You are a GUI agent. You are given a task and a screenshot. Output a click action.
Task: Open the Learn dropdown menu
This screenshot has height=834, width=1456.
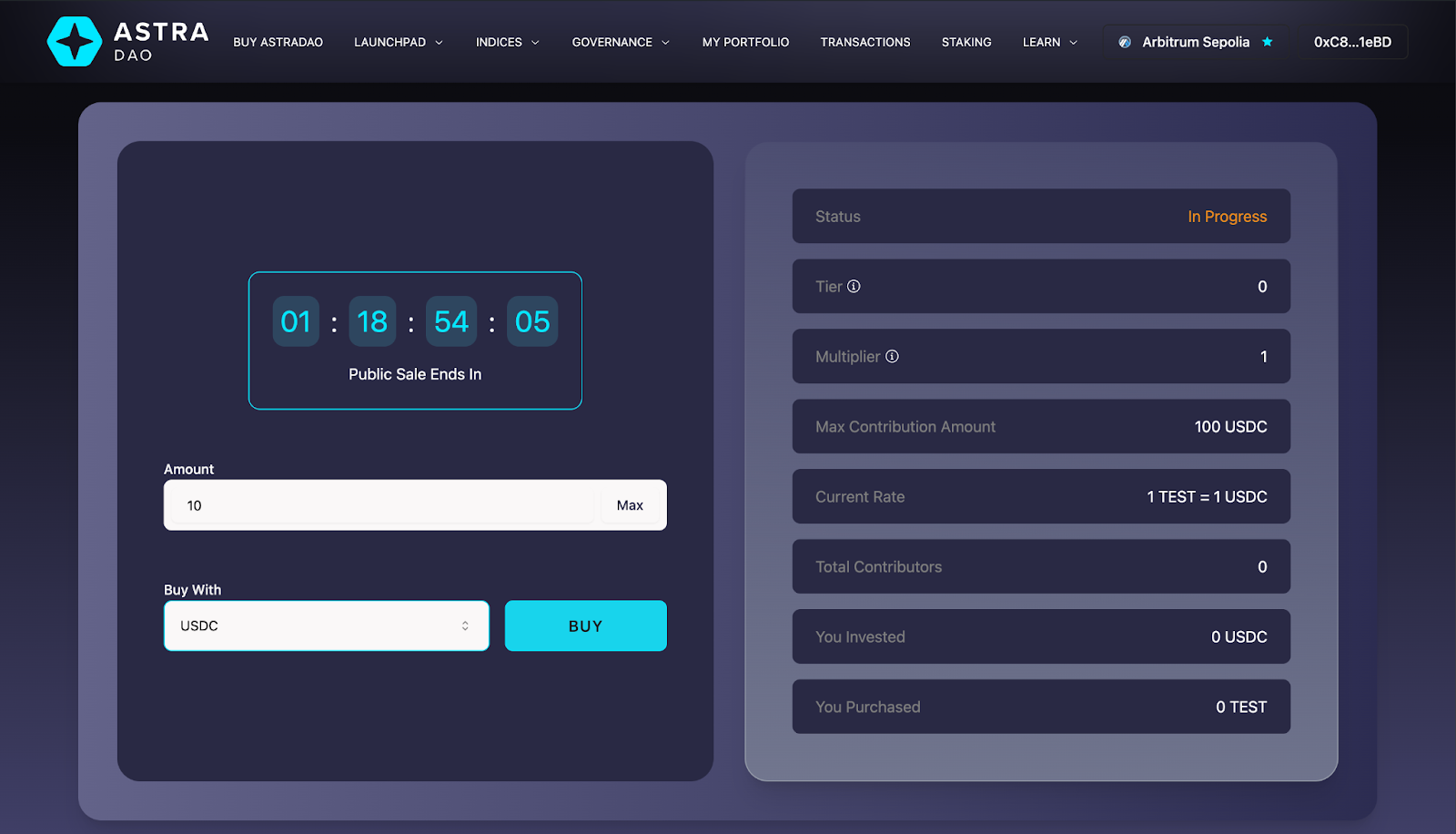tap(1049, 42)
